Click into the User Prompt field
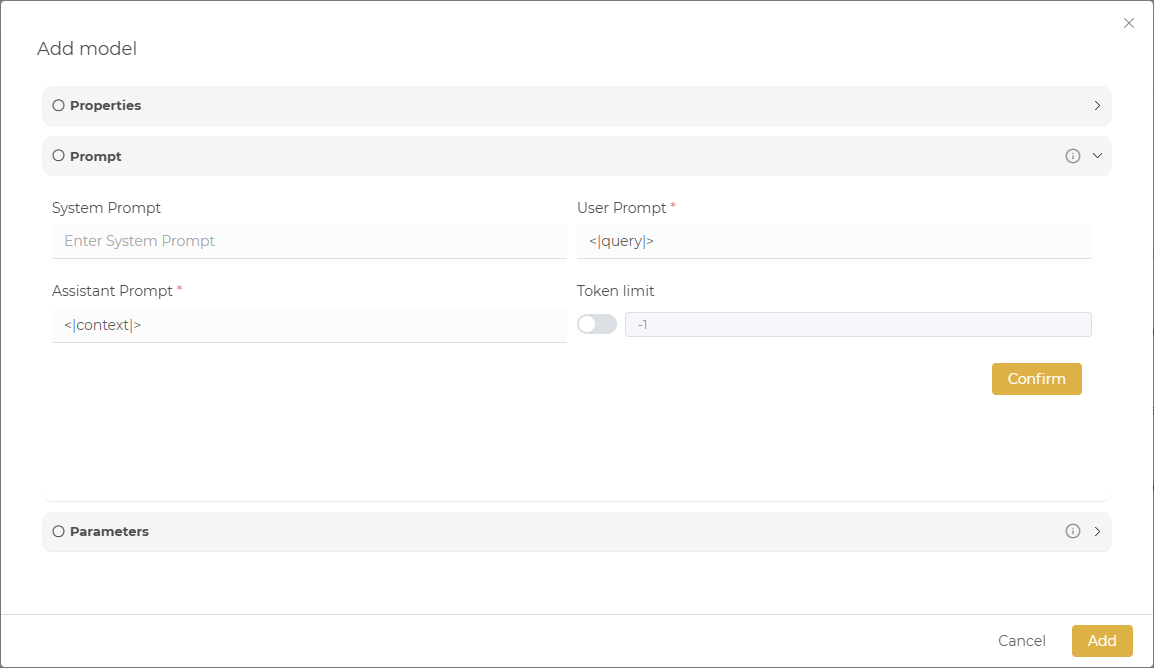The height and width of the screenshot is (668, 1154). (x=833, y=241)
